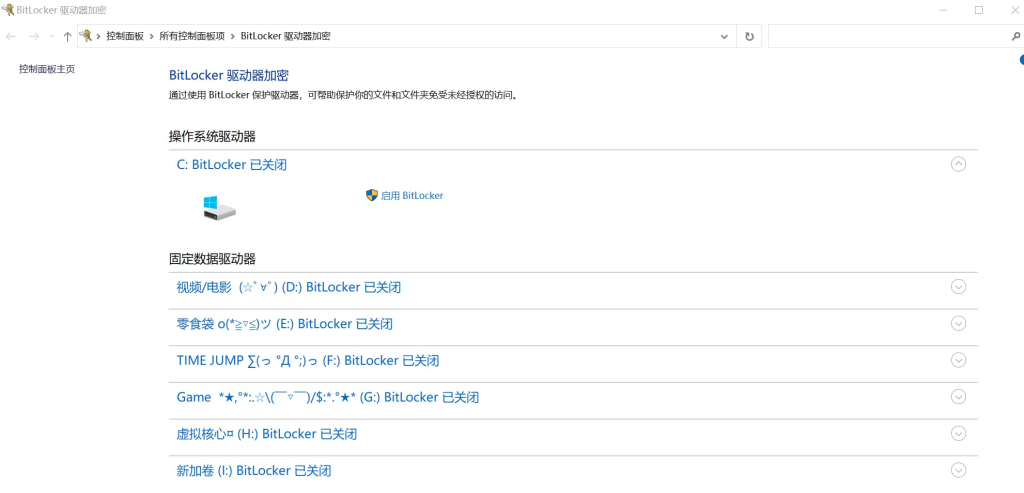Screen dimensions: 1024x493
Task: Click the Forward navigation arrow
Action: (x=35, y=37)
